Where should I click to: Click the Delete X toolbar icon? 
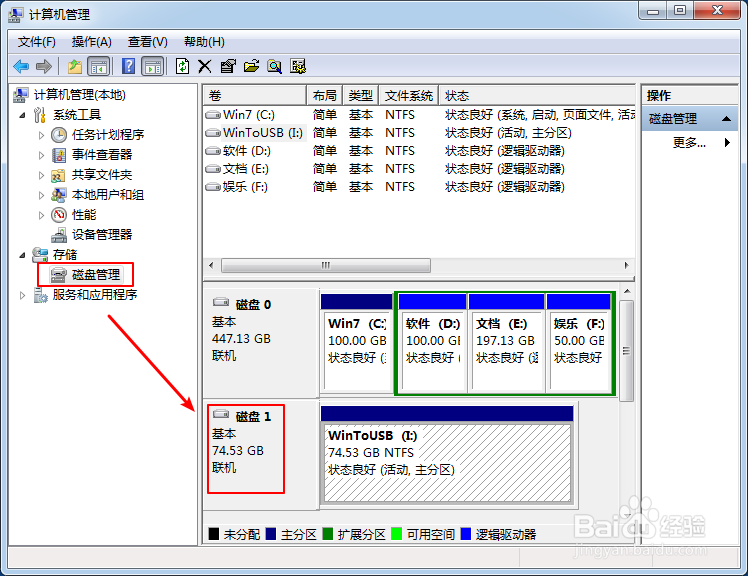205,66
